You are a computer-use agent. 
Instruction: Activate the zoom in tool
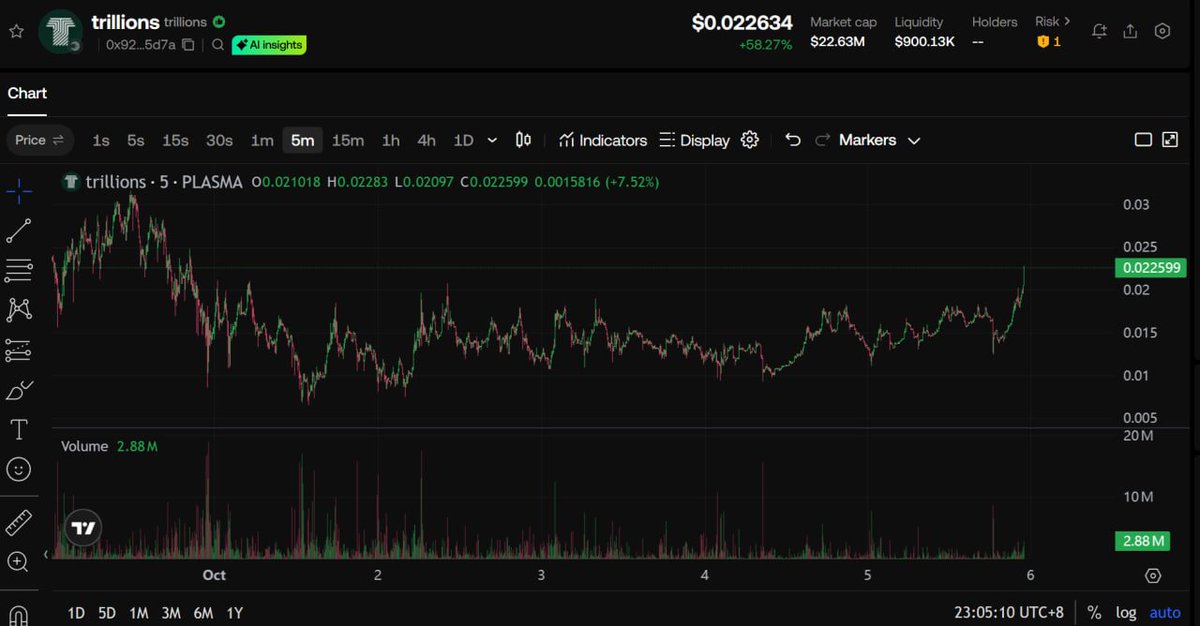pyautogui.click(x=19, y=562)
